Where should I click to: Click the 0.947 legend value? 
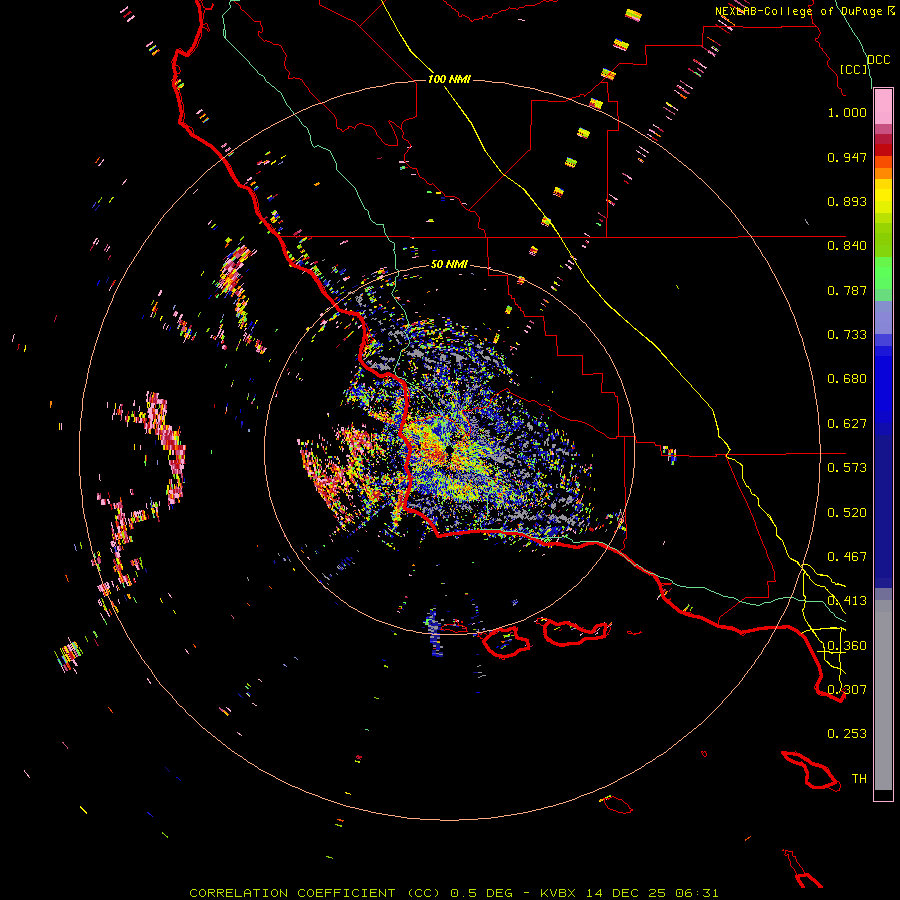click(x=847, y=157)
